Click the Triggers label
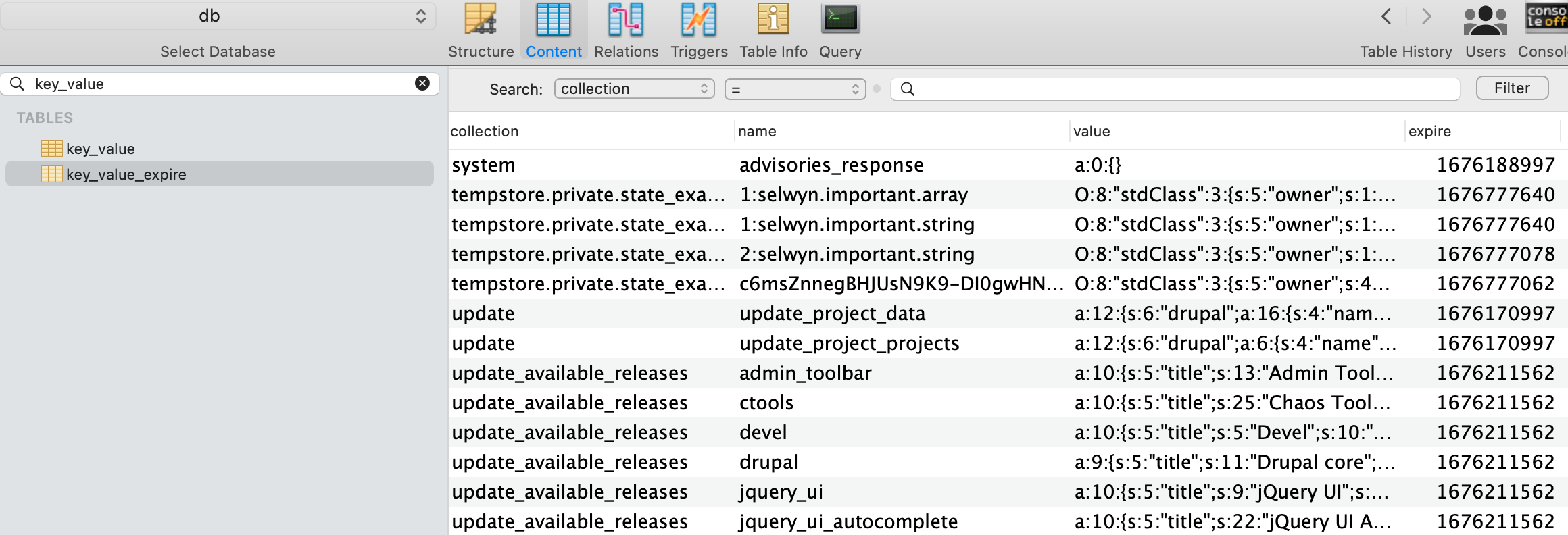Viewport: 1568px width, 535px height. coord(699,51)
